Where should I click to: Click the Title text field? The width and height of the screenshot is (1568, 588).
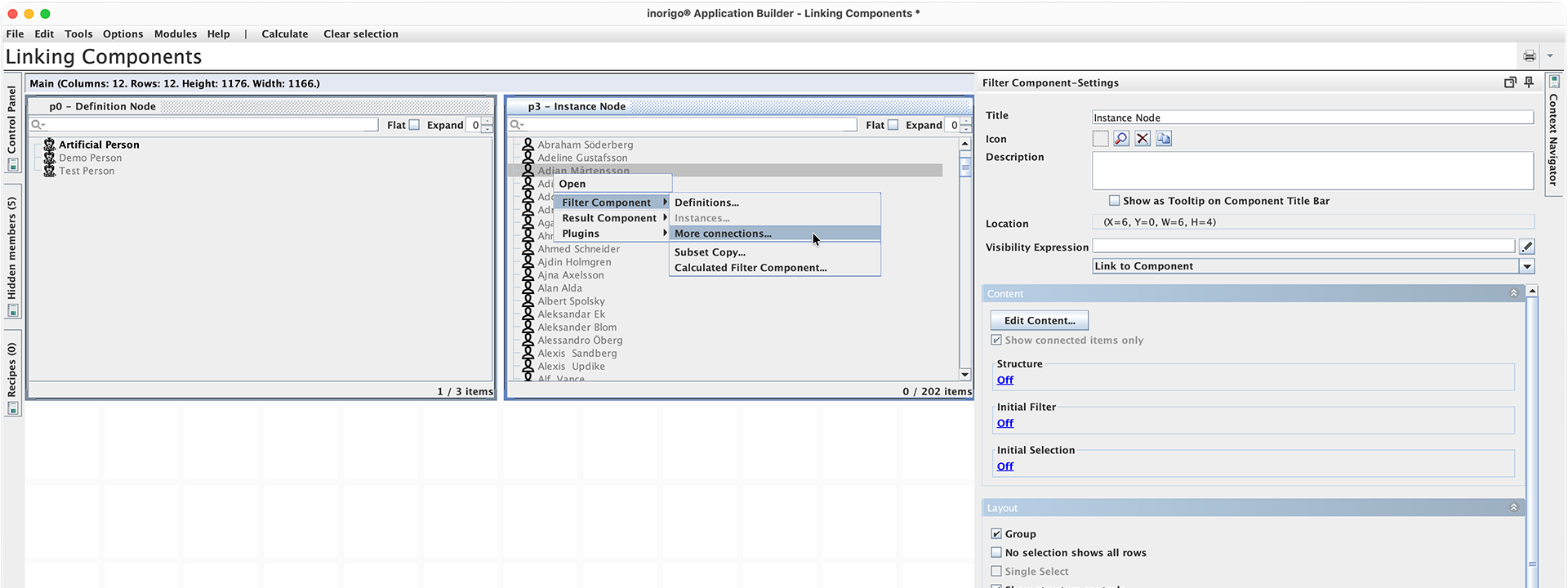coord(1312,118)
